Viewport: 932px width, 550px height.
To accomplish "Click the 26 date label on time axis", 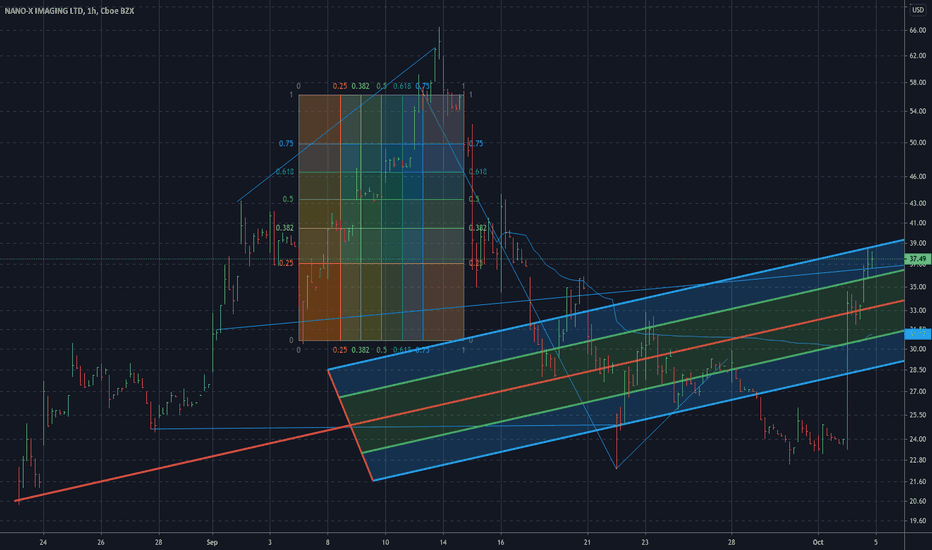I will [100, 542].
